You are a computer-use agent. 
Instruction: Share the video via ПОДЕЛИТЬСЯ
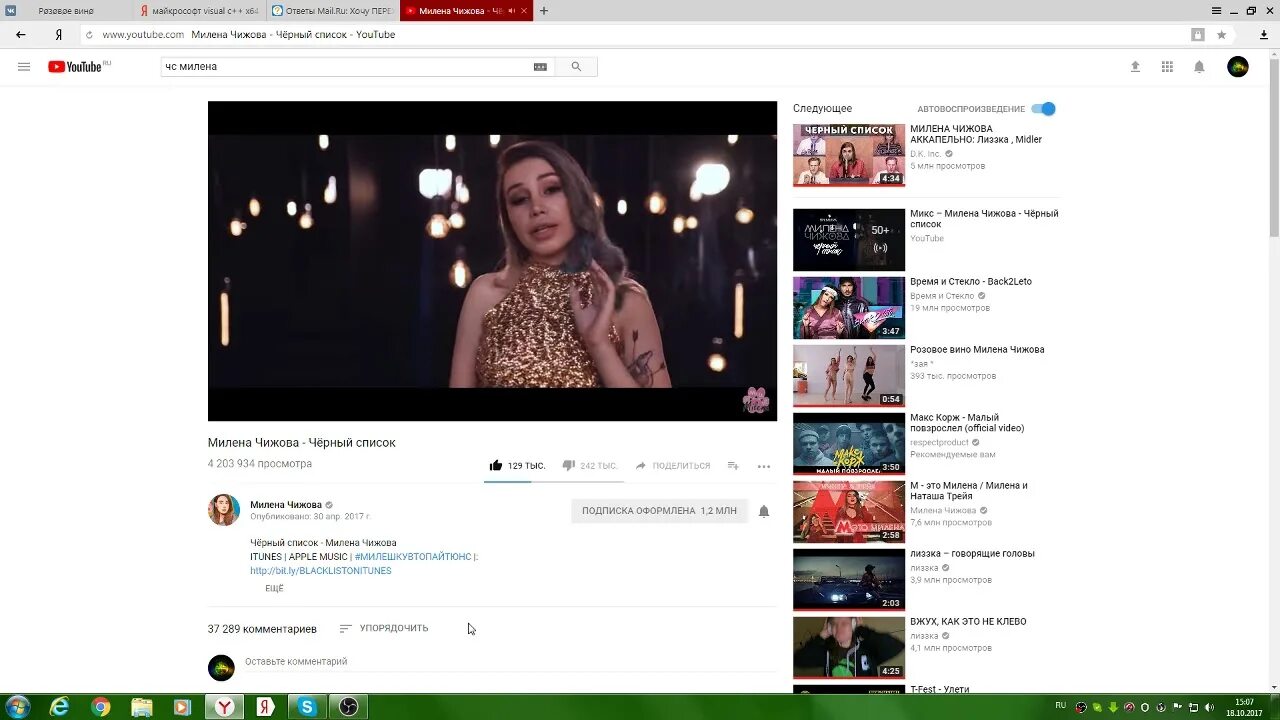(x=673, y=466)
